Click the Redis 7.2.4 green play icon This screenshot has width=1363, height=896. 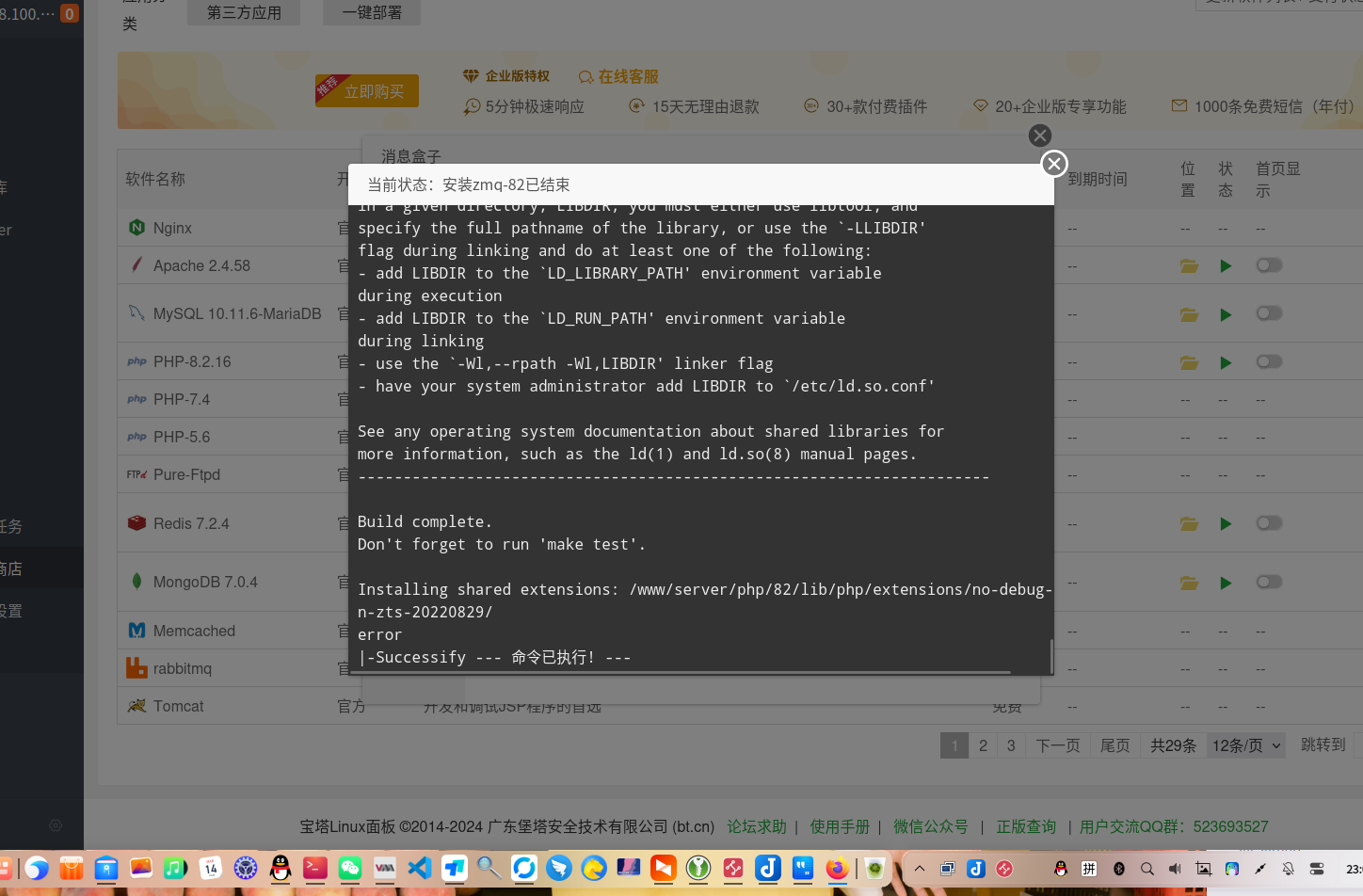click(x=1226, y=524)
